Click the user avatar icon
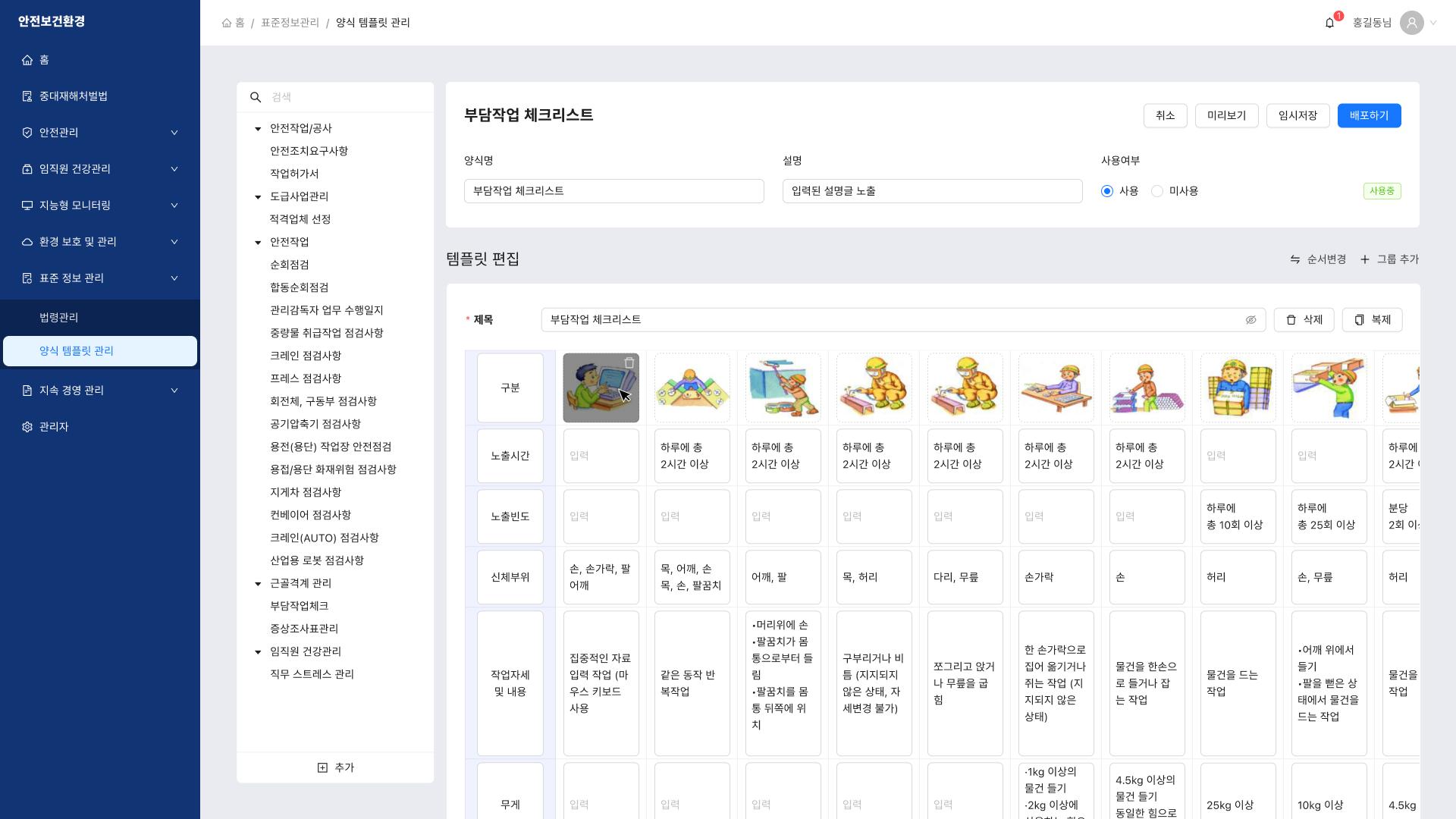Viewport: 1456px width, 819px height. [1411, 23]
